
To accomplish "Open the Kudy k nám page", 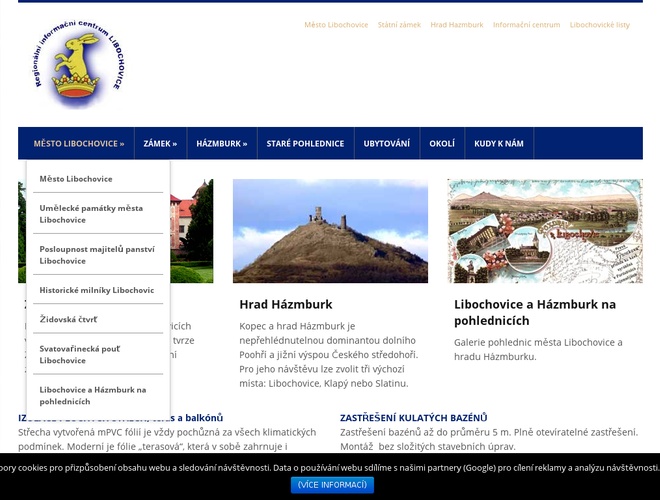I will 498,143.
